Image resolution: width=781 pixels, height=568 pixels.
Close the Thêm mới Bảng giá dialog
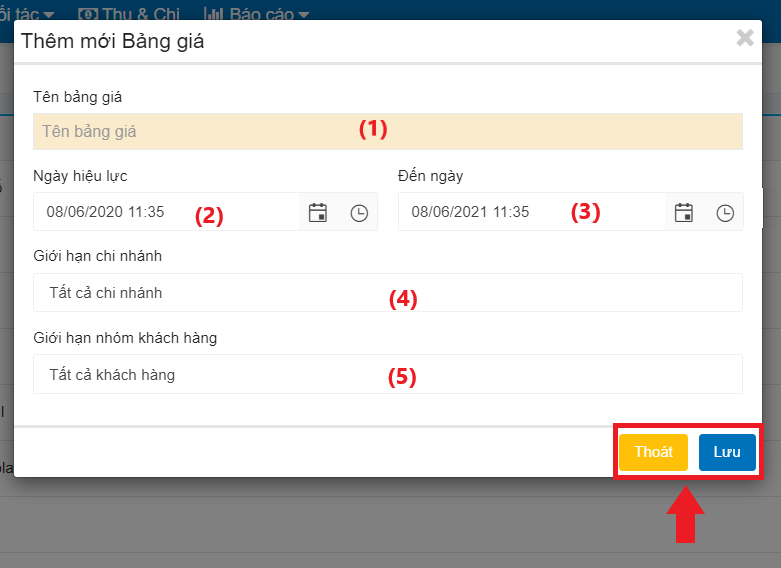(x=745, y=38)
